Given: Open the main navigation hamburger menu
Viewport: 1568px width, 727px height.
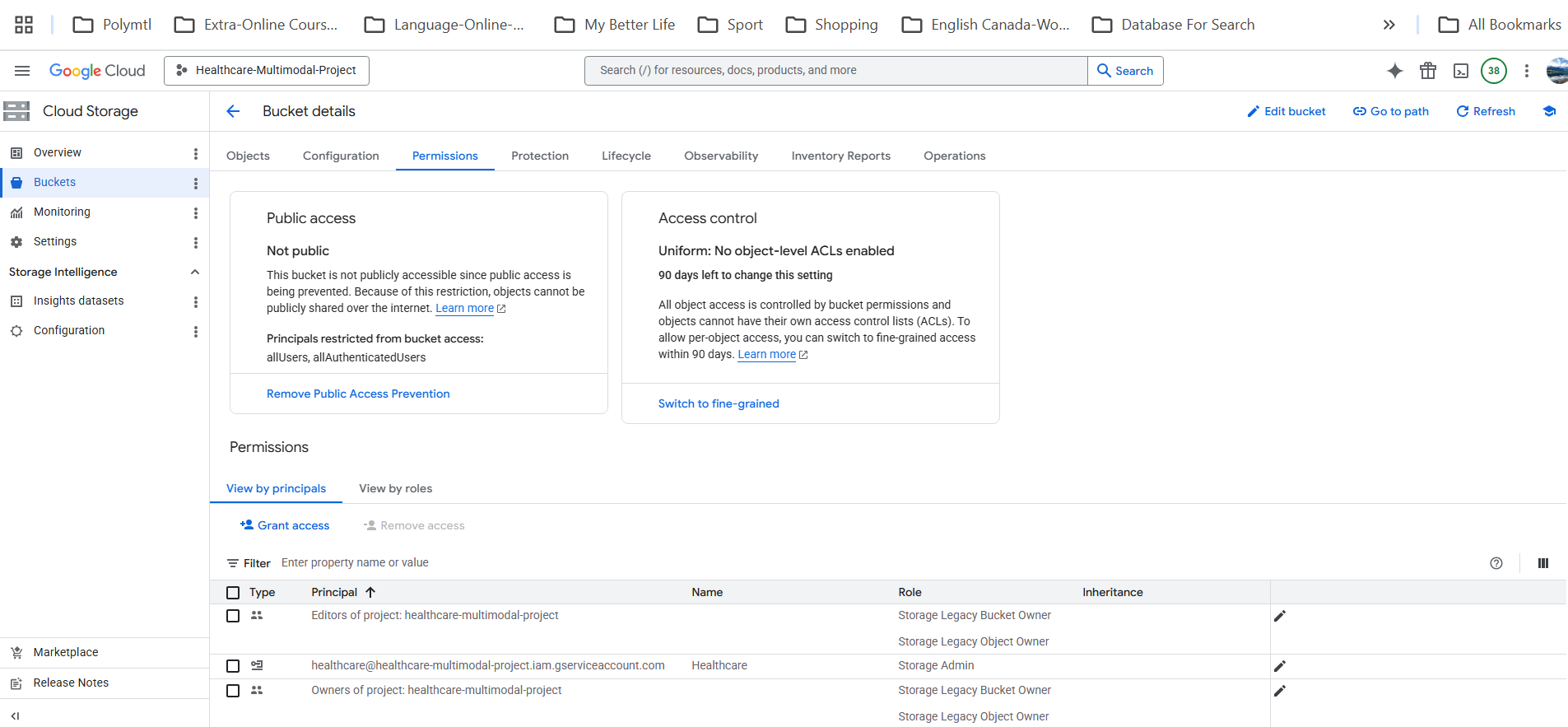Looking at the screenshot, I should point(22,71).
